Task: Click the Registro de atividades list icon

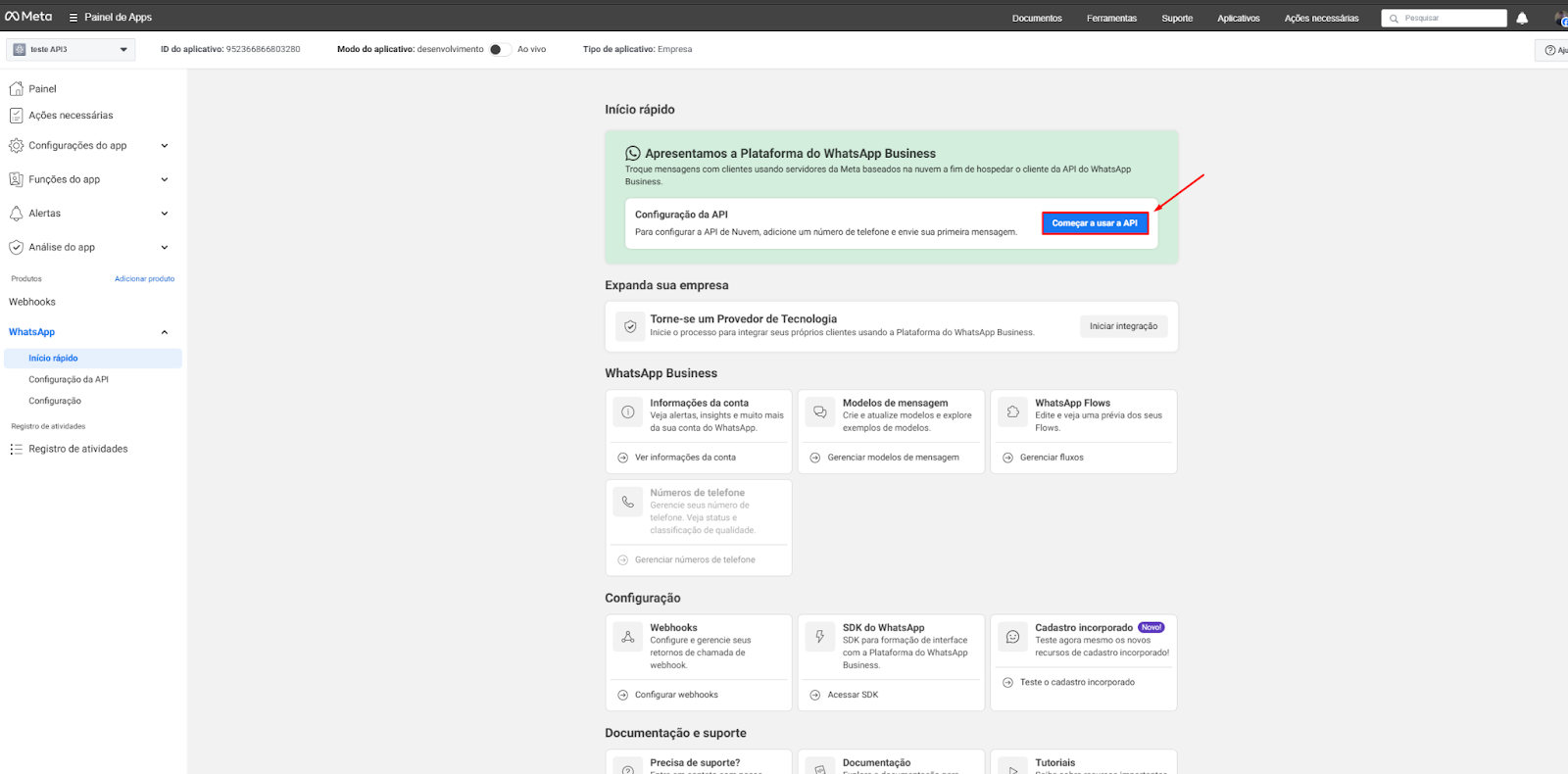Action: click(x=17, y=450)
